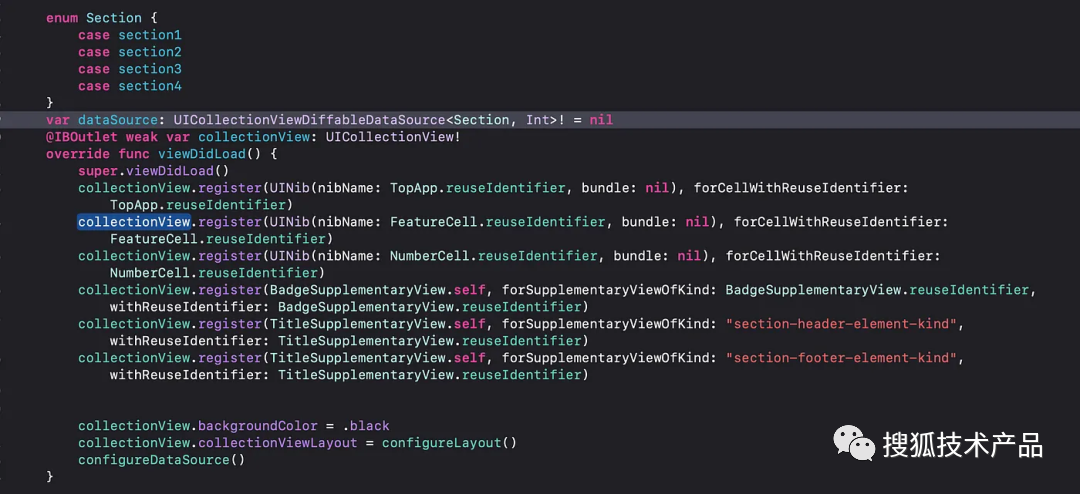Viewport: 1080px width, 494px height.
Task: Click "FeatureCell" in the nibName argument
Action: point(433,222)
